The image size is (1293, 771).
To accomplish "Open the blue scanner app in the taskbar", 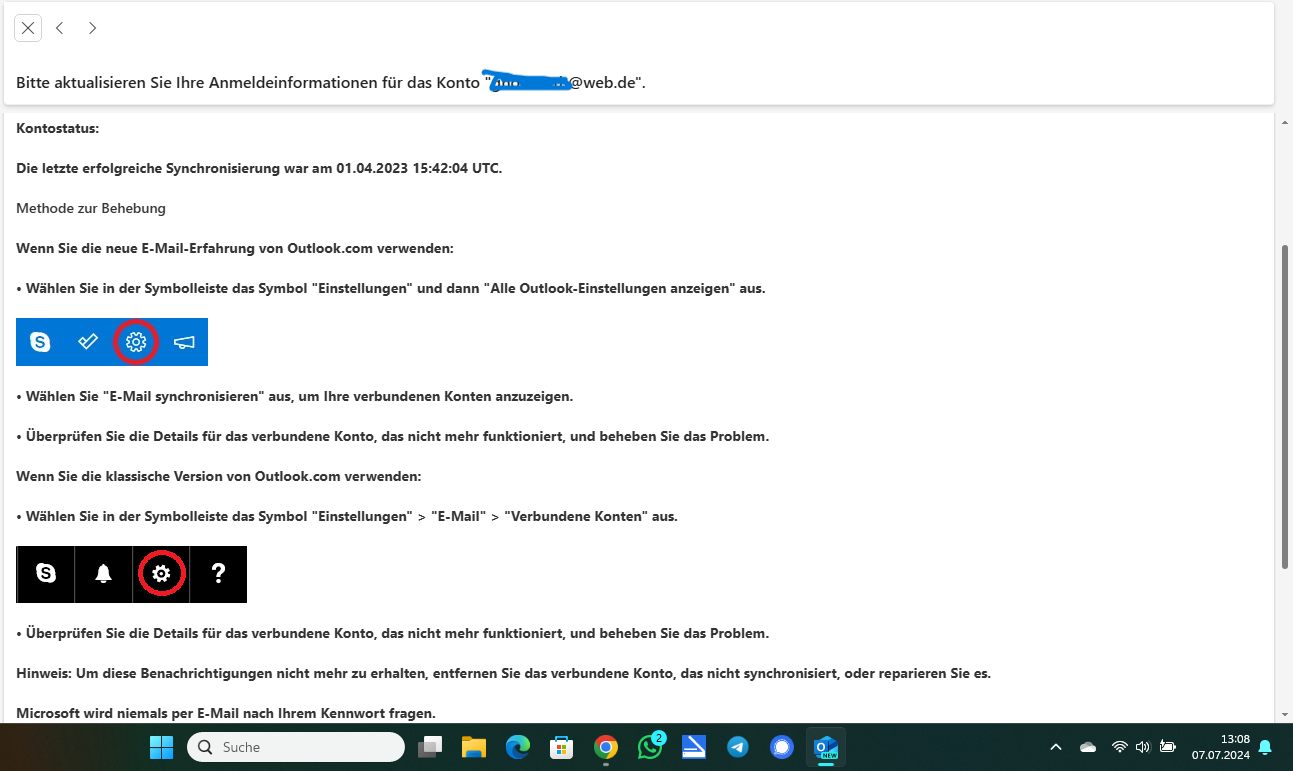I will (694, 747).
